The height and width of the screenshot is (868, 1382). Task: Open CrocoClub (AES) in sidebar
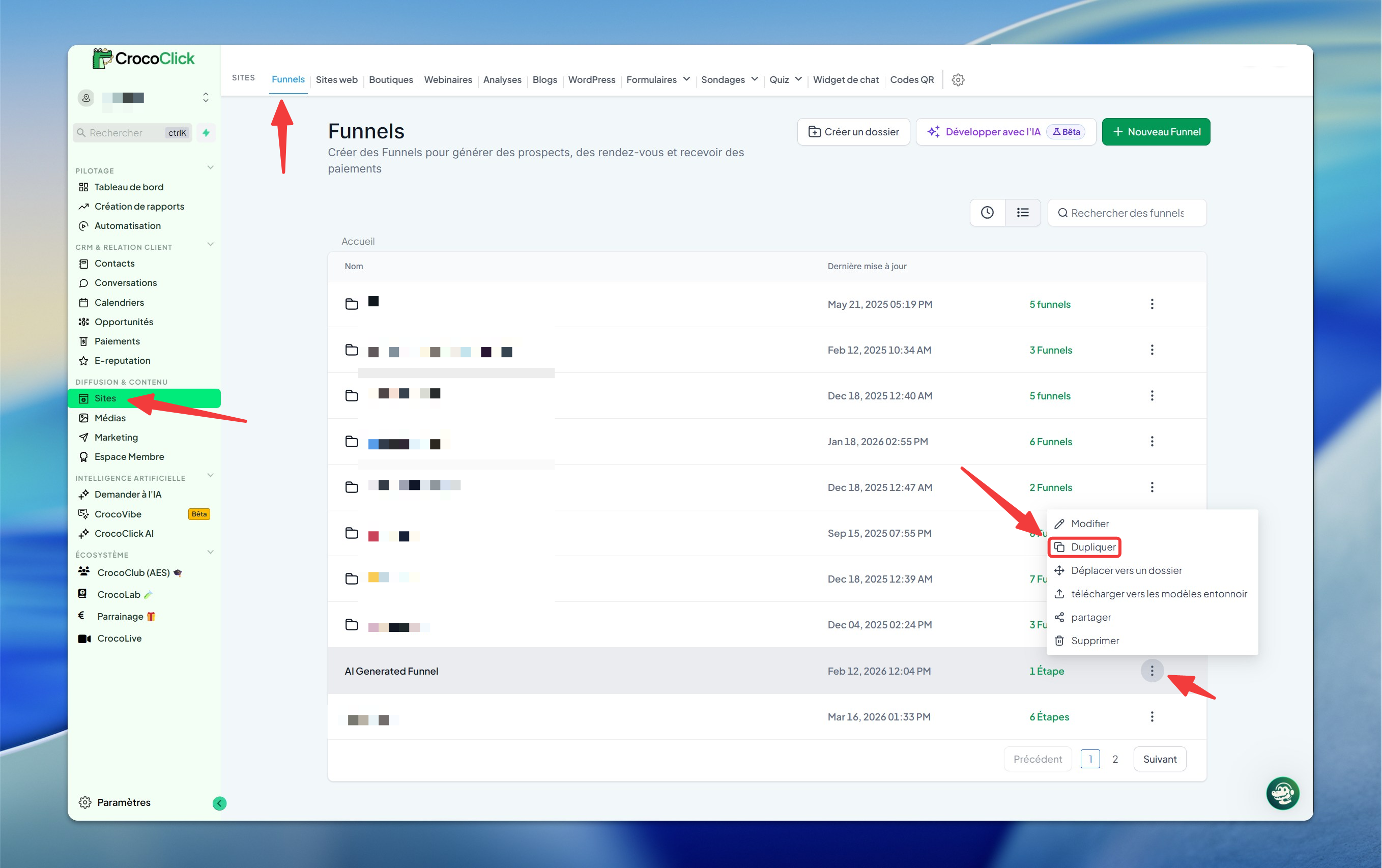133,572
